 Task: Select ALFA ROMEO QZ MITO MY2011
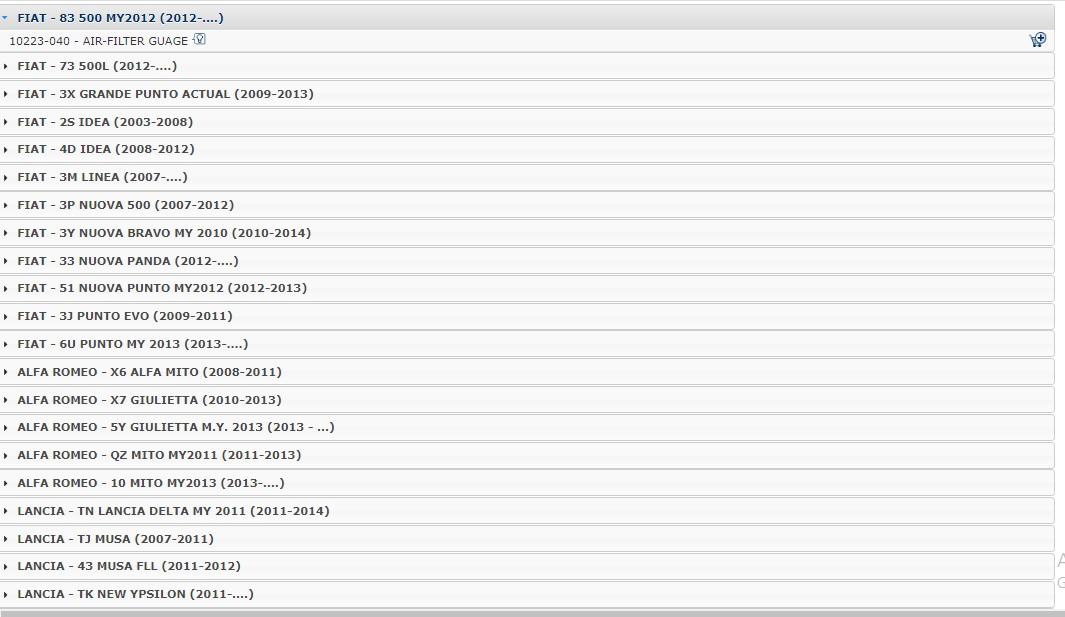pos(527,455)
